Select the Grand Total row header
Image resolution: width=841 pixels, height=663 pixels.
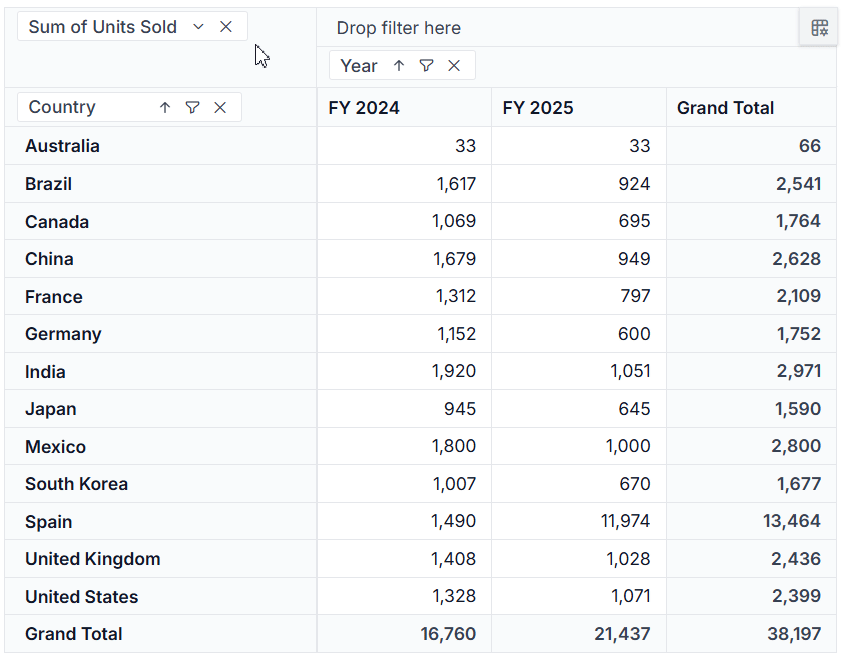160,634
